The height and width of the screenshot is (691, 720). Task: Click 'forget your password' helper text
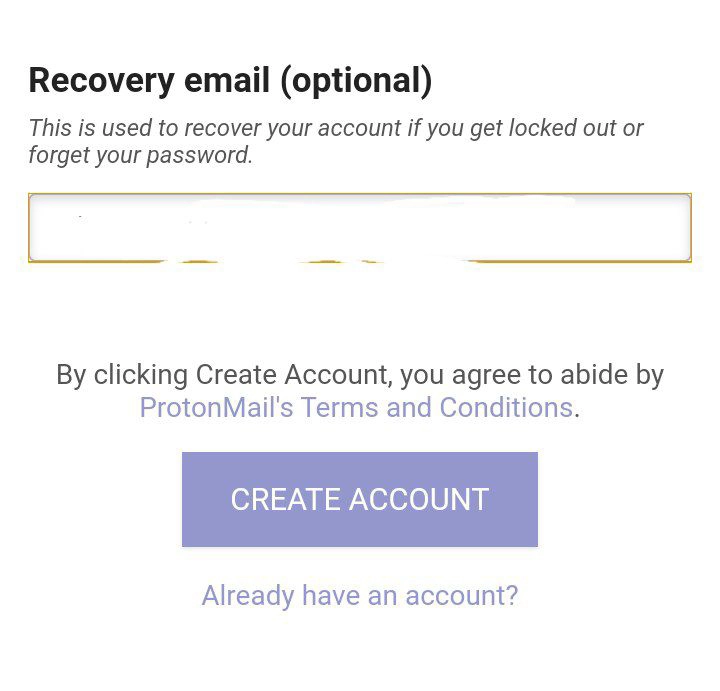click(x=140, y=156)
